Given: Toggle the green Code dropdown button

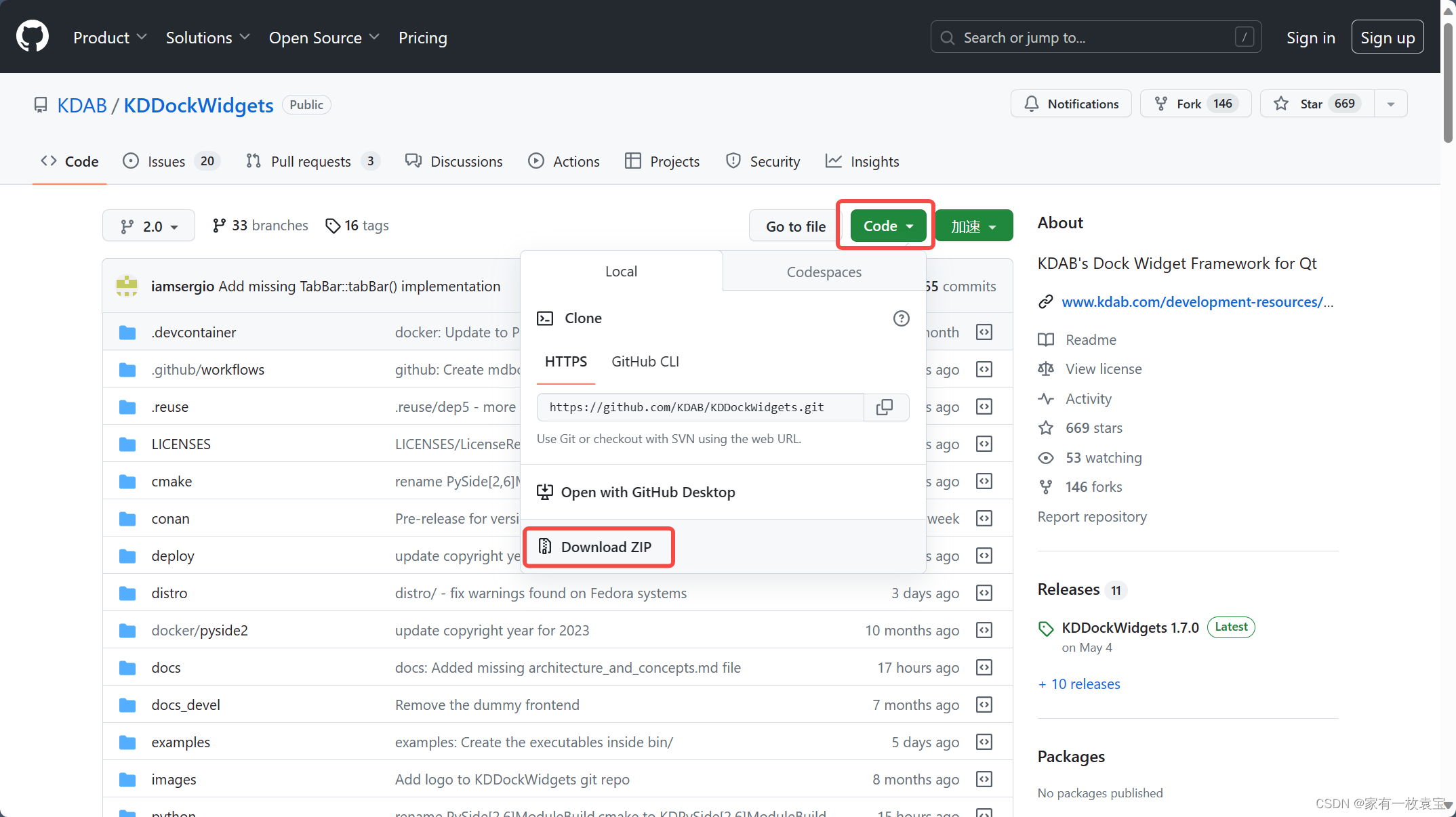Looking at the screenshot, I should tap(888, 226).
